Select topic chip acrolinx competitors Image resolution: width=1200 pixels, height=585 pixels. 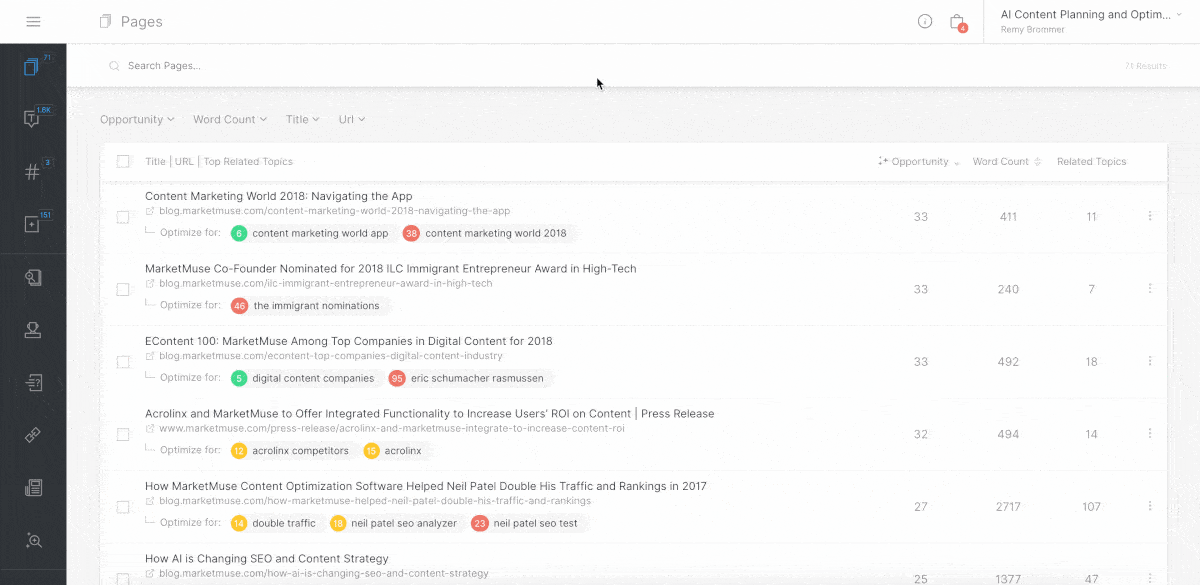point(292,451)
